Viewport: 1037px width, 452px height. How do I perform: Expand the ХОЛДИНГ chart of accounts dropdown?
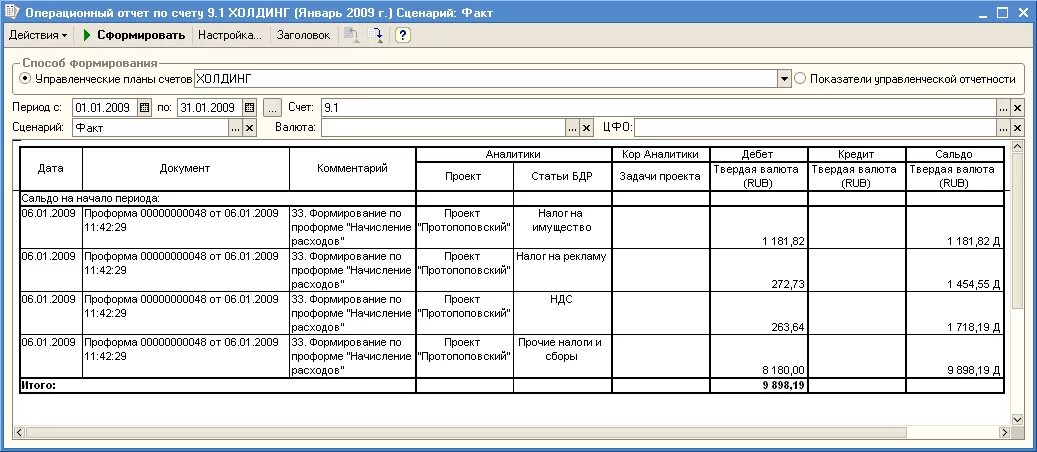coord(784,79)
